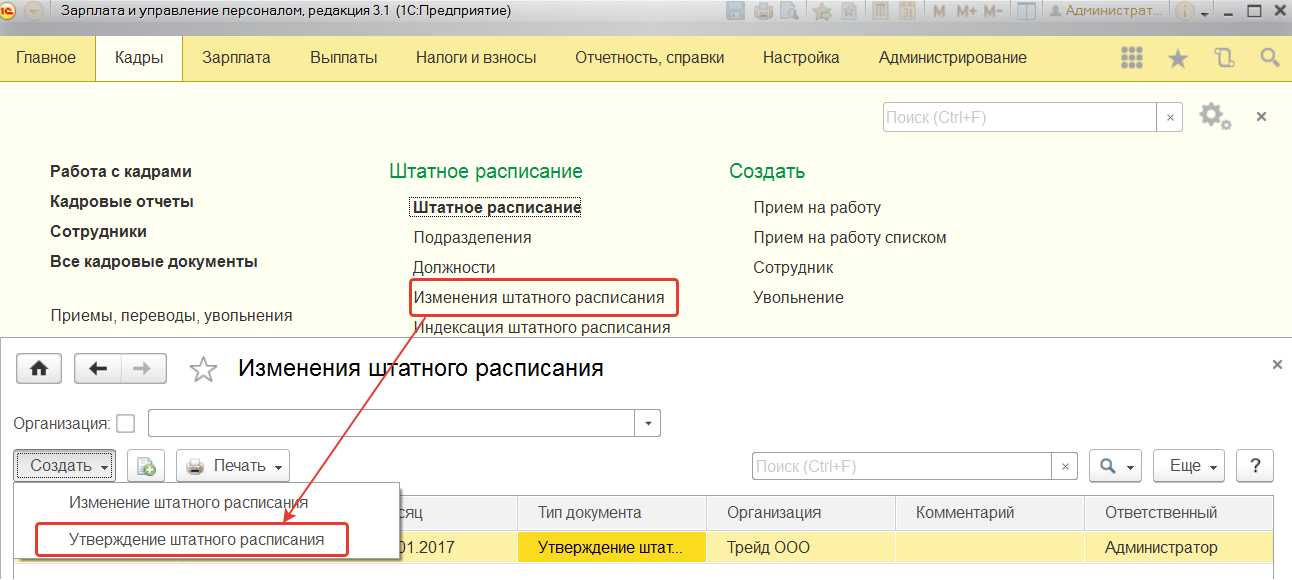This screenshot has height=580, width=1292.
Task: Open the Администрирование section tab
Action: [953, 58]
